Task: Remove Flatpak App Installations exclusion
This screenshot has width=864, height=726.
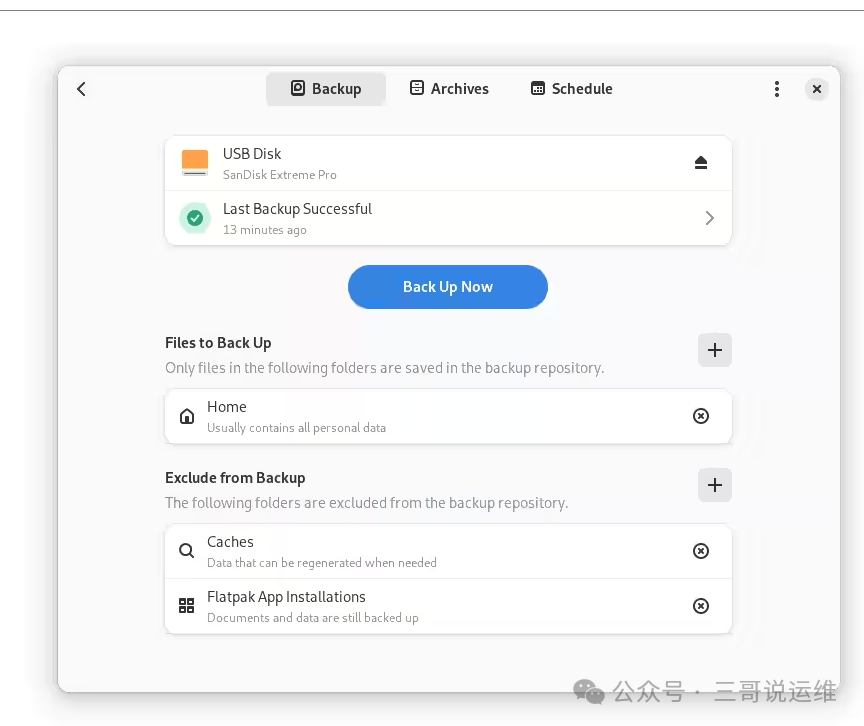Action: (x=701, y=606)
